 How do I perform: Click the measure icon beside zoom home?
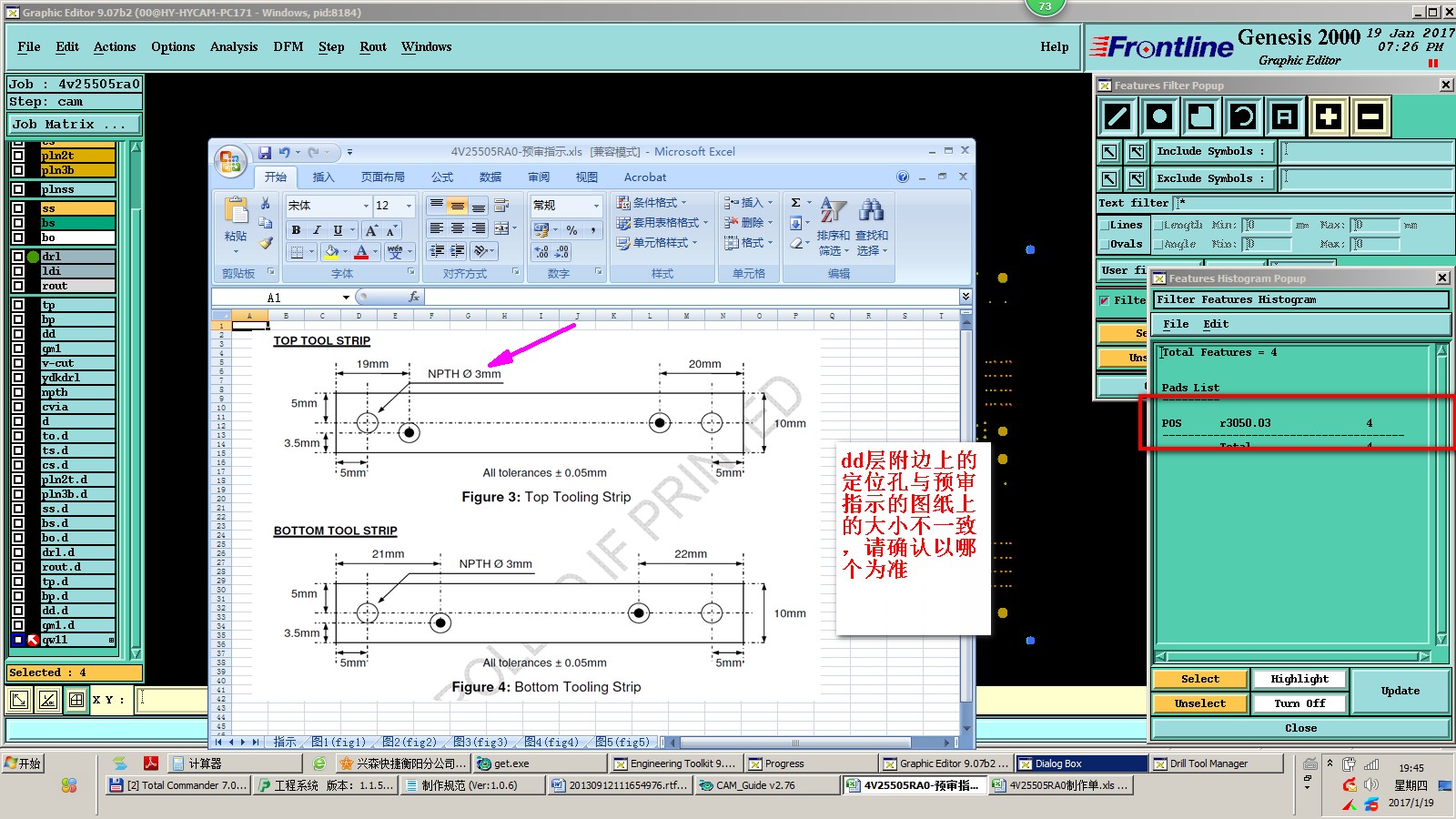[x=48, y=700]
